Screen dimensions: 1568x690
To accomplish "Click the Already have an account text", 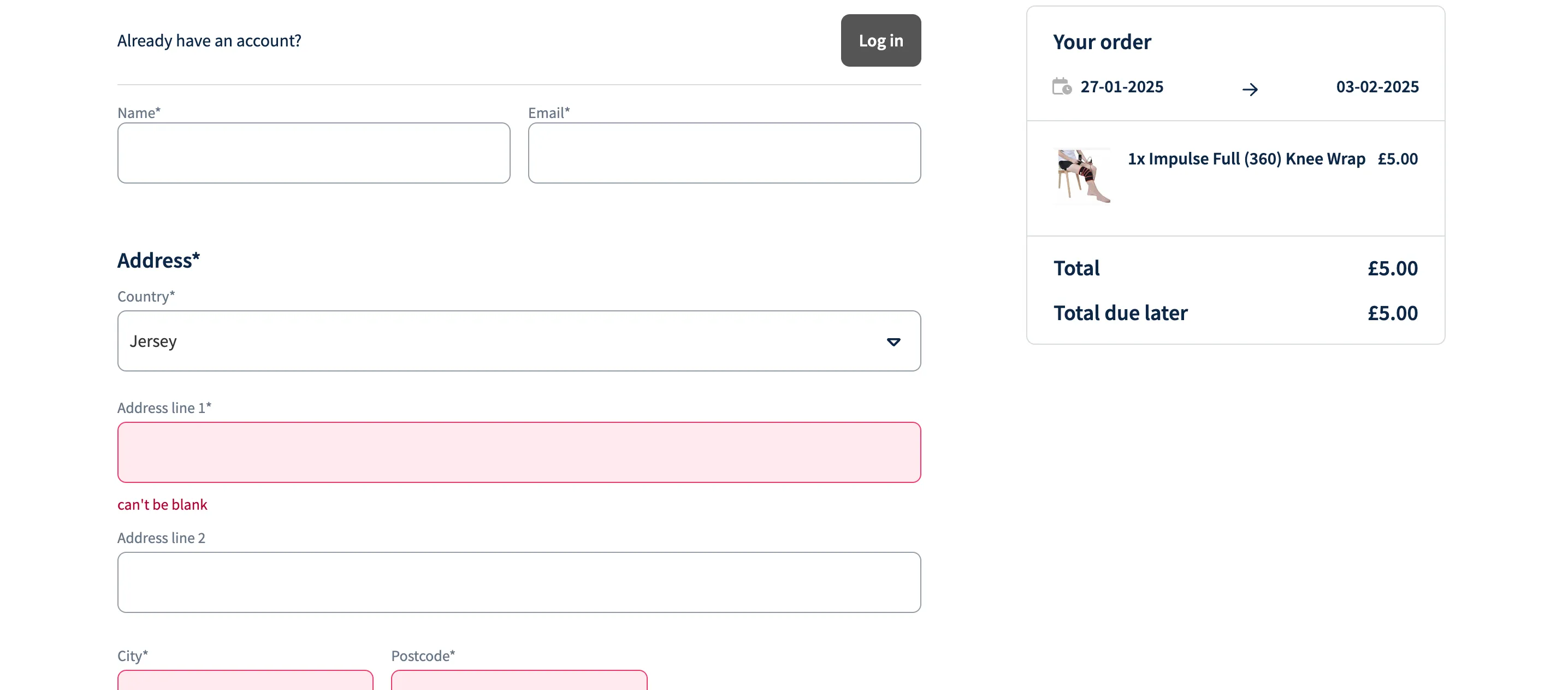I will [209, 41].
